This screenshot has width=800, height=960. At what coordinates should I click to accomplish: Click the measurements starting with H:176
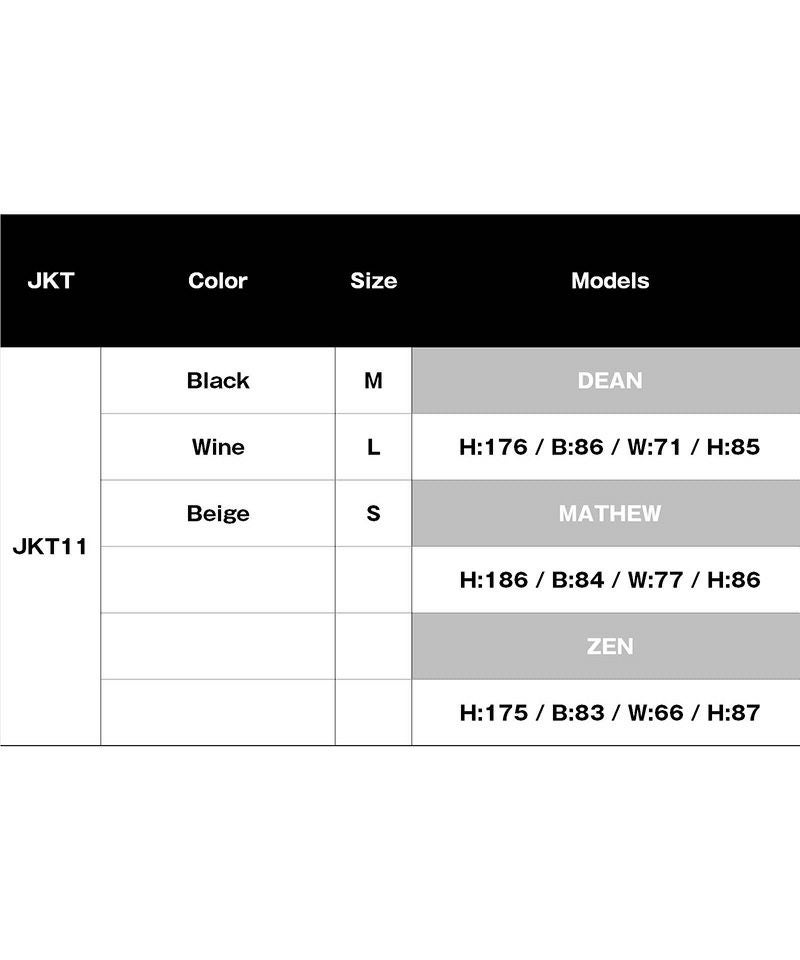coord(609,447)
